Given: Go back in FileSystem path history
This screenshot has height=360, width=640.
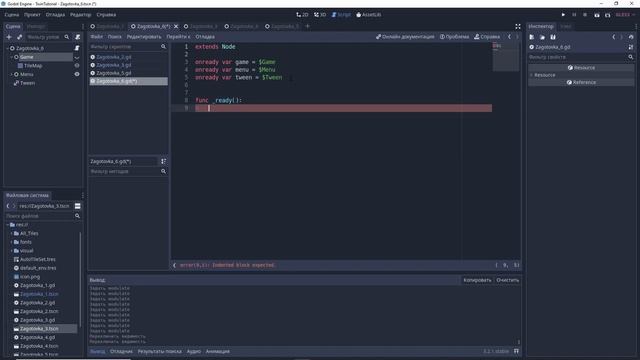Looking at the screenshot, I should click(x=8, y=206).
